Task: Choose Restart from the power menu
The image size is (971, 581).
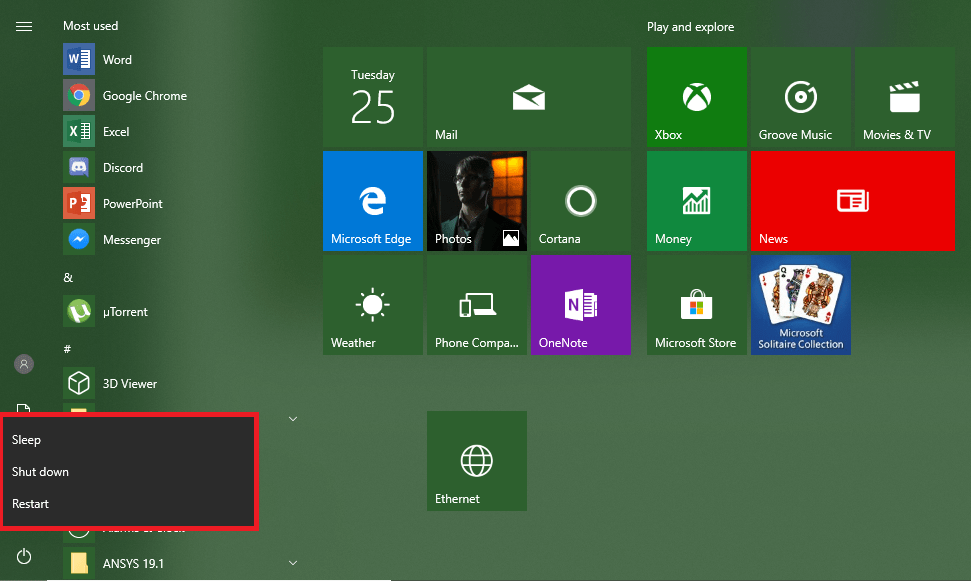Action: coord(129,504)
